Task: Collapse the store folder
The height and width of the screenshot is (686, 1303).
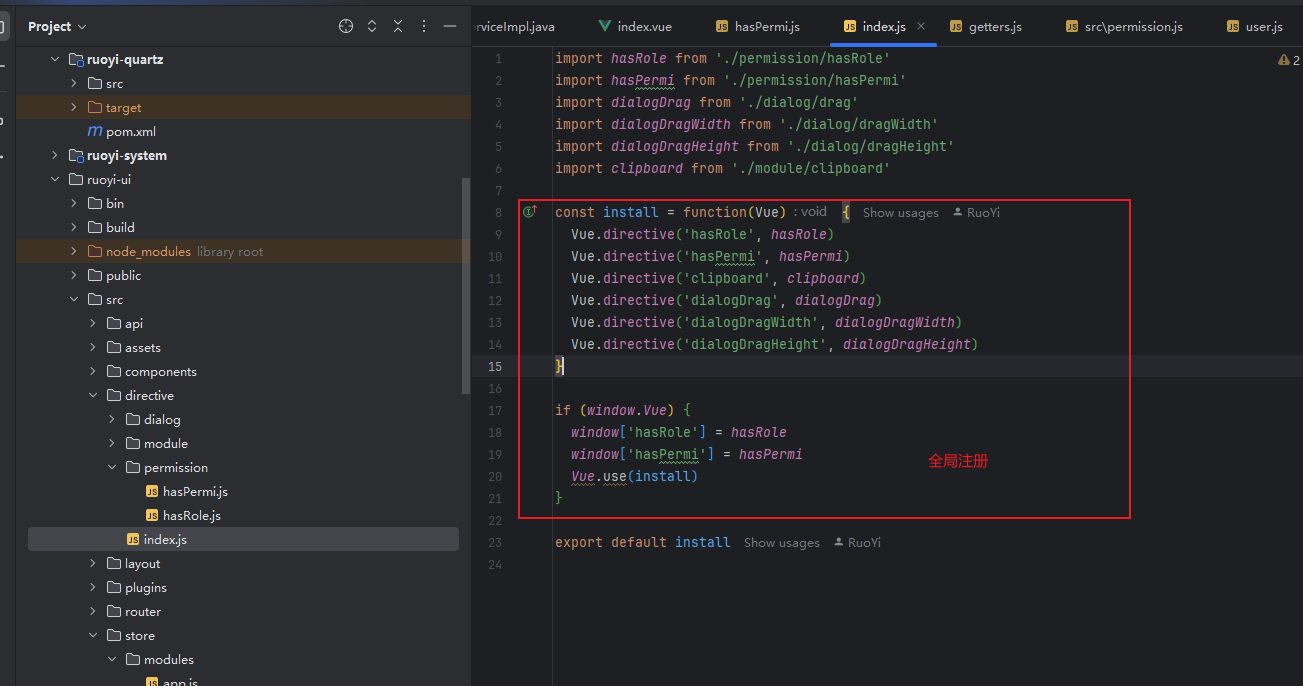Action: pyautogui.click(x=93, y=635)
